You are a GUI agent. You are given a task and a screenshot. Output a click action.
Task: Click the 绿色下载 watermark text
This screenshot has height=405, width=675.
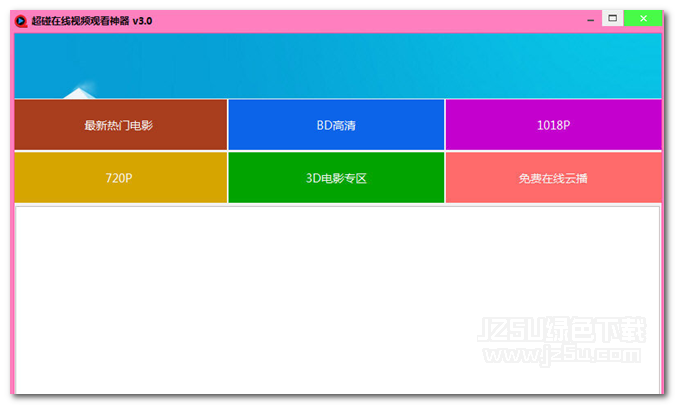(599, 331)
